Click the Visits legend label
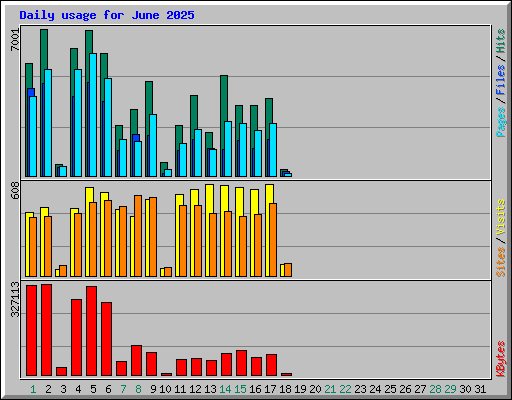 pos(500,217)
